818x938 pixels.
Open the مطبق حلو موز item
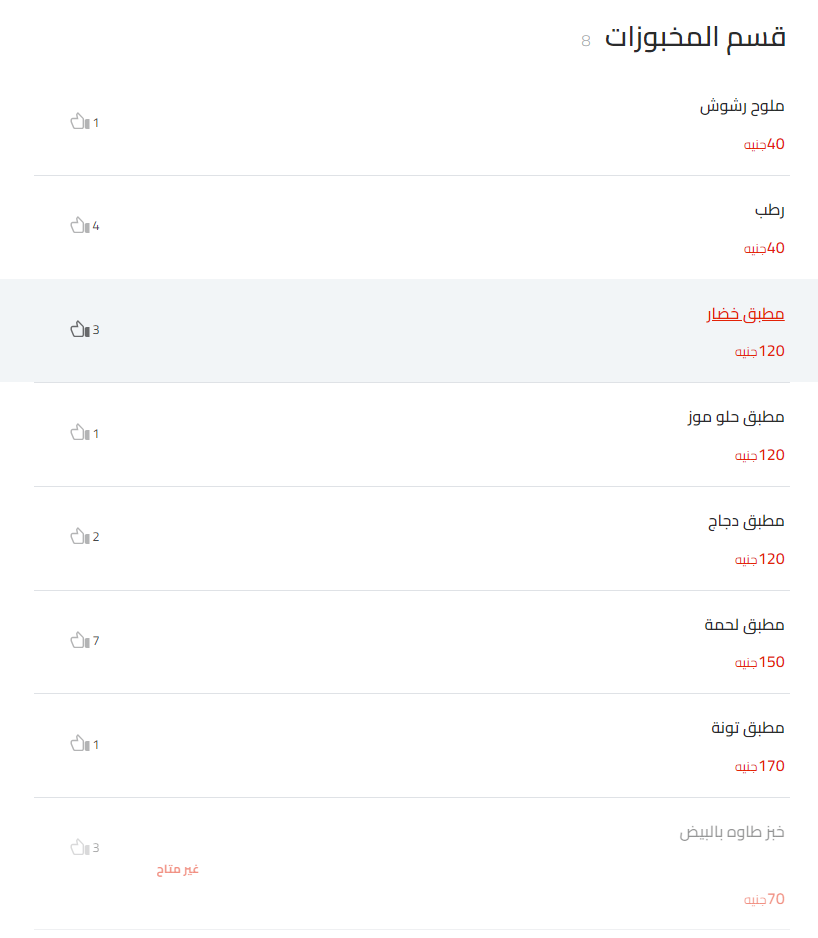point(736,417)
